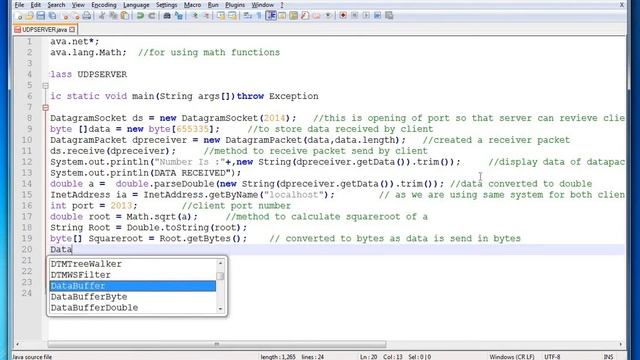Save the current file via toolbar
Image resolution: width=640 pixels, height=360 pixels.
tap(41, 16)
